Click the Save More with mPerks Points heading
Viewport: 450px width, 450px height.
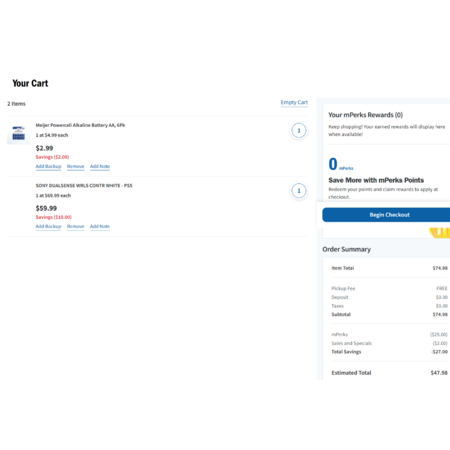[376, 180]
